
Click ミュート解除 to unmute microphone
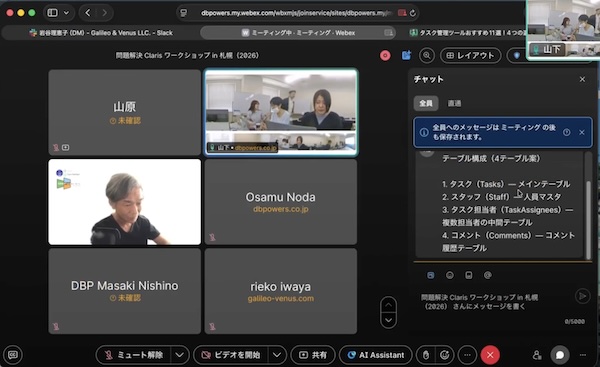(x=134, y=355)
